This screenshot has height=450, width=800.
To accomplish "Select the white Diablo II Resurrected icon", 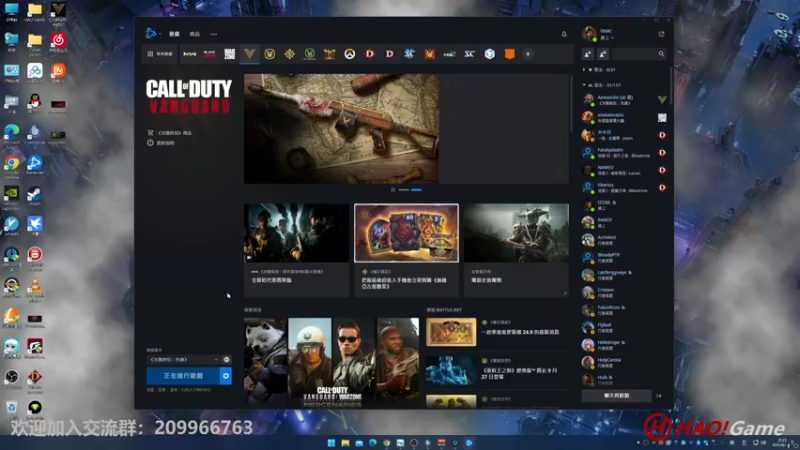I will point(389,54).
